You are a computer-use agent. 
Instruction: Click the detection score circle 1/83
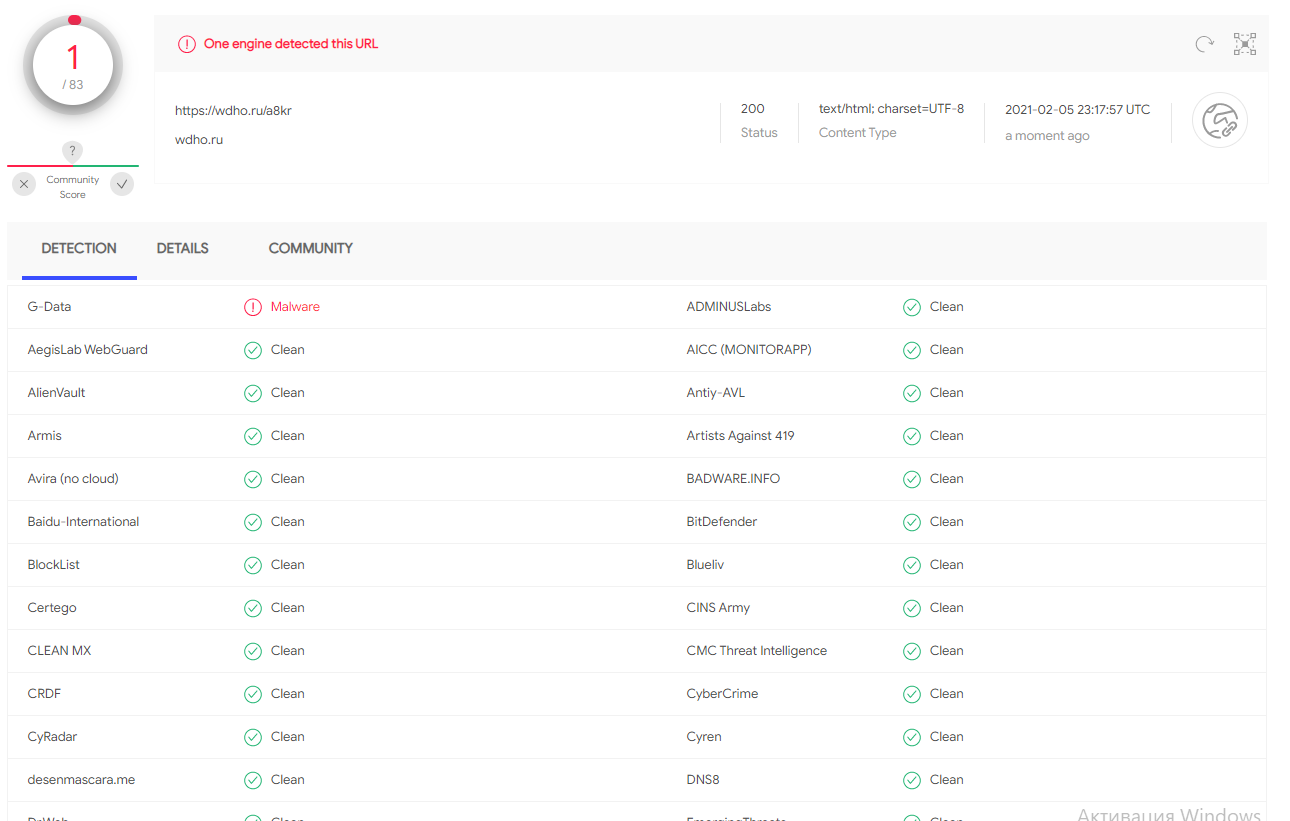pyautogui.click(x=73, y=65)
